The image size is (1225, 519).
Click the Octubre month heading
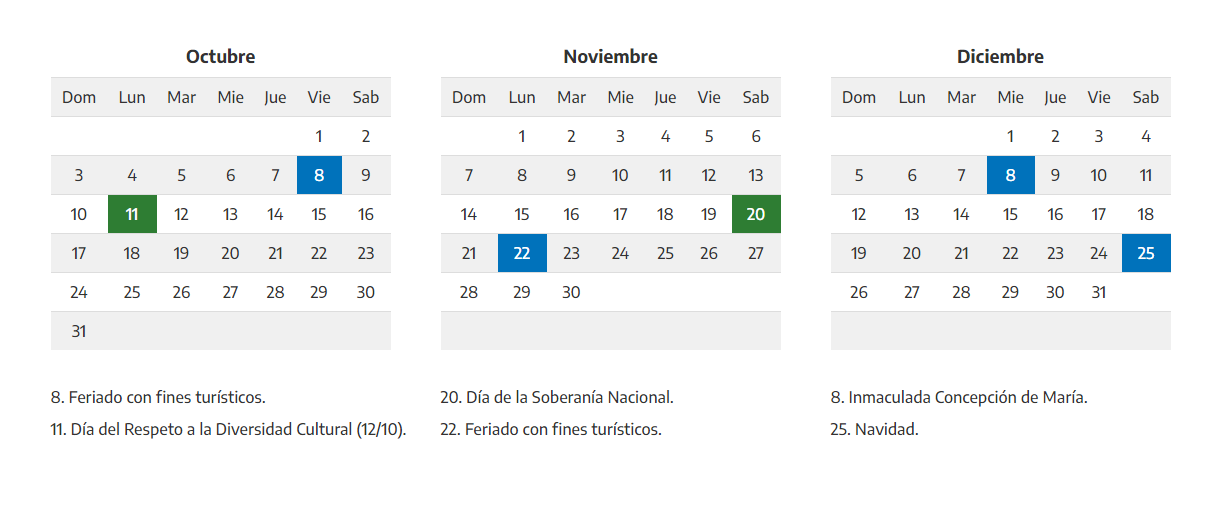(x=220, y=57)
